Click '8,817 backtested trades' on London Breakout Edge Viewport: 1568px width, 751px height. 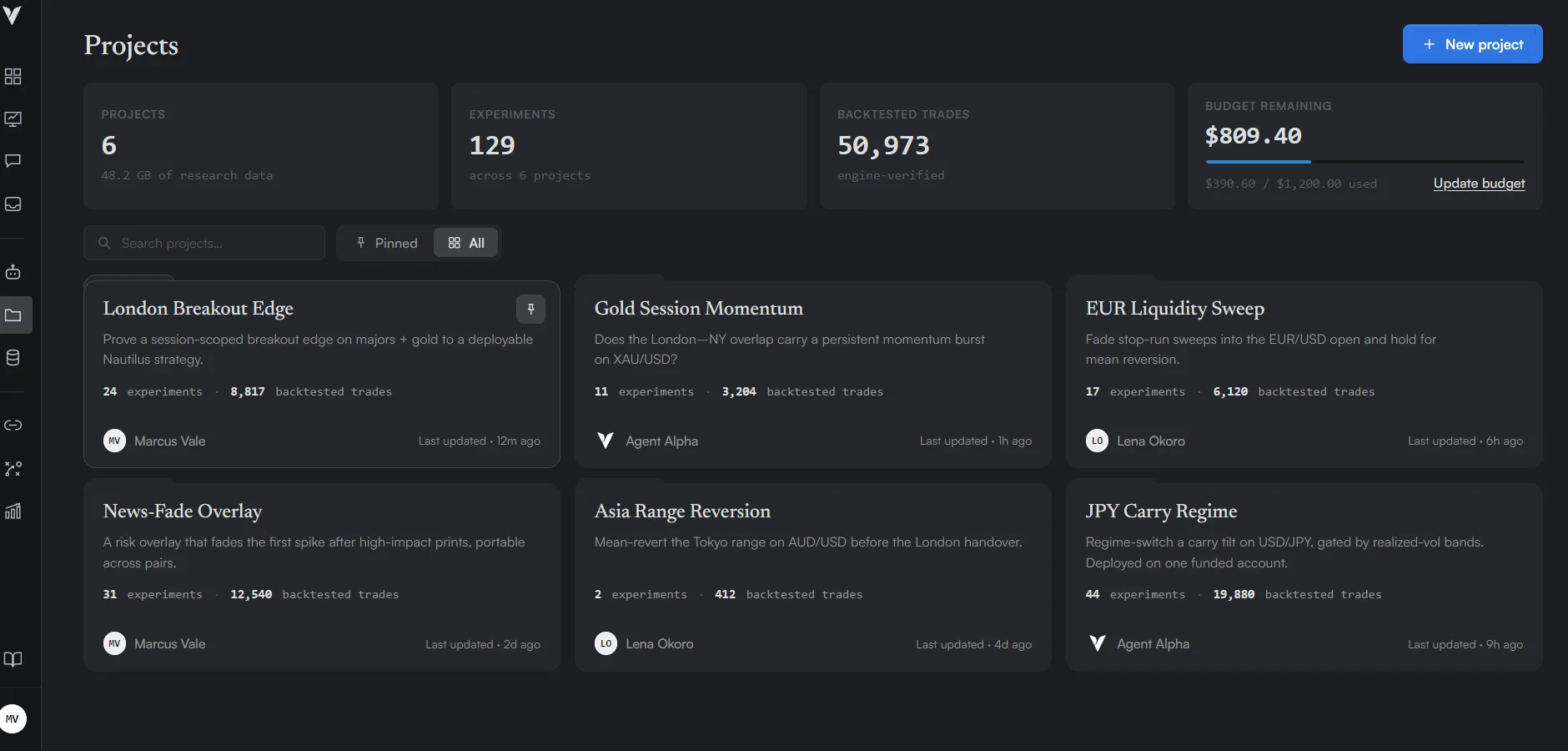[x=310, y=391]
